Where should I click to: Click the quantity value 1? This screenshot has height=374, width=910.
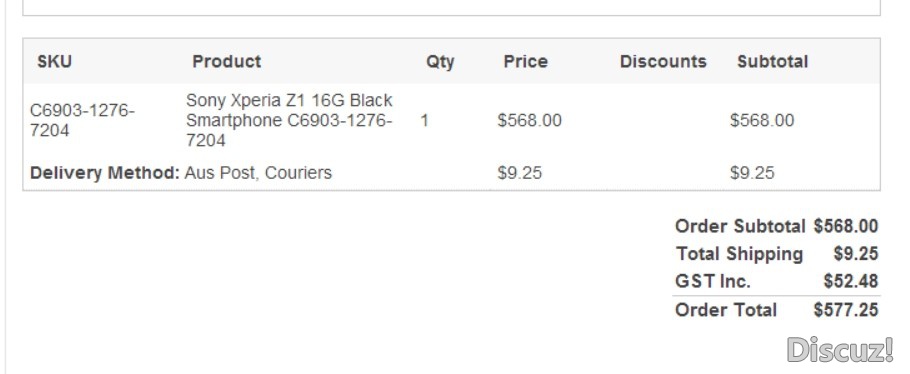(425, 121)
